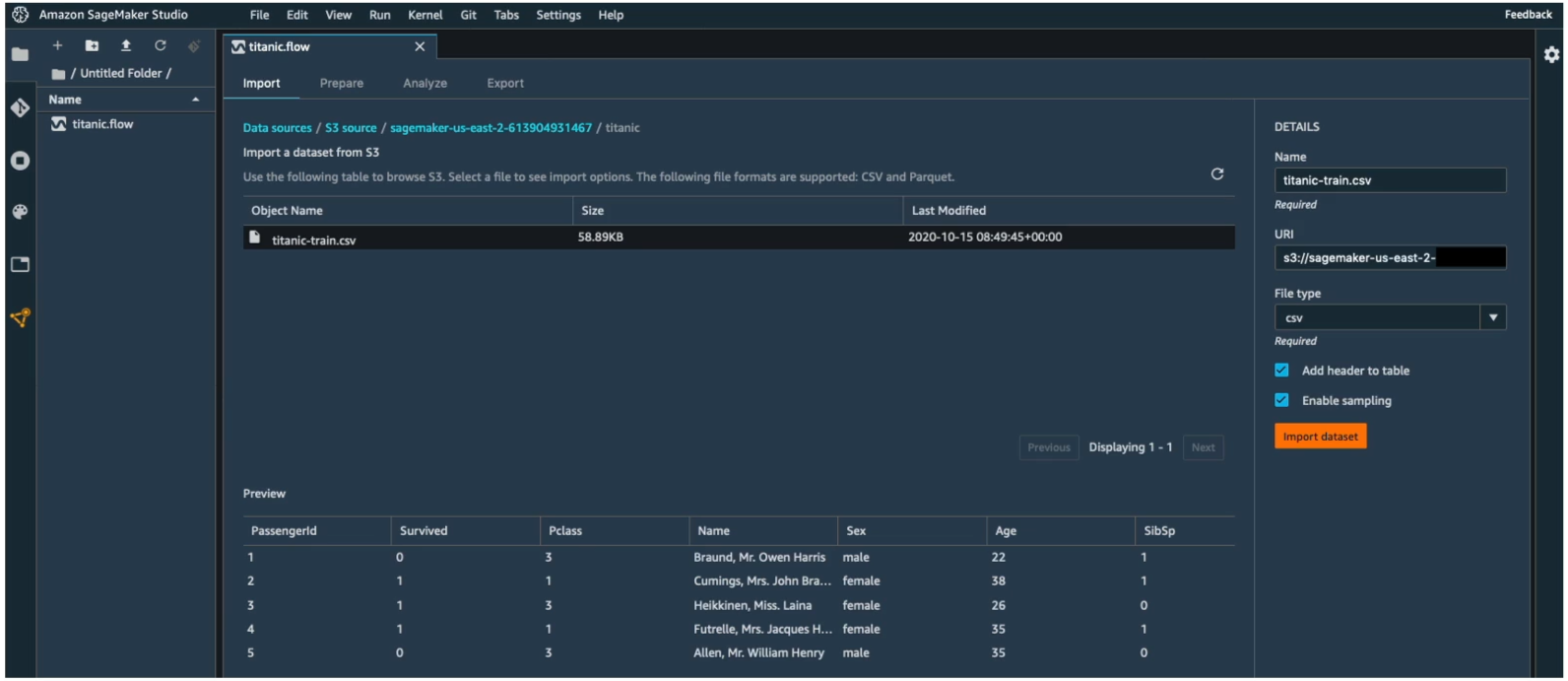
Task: Click the new launcher plus icon
Action: 57,45
